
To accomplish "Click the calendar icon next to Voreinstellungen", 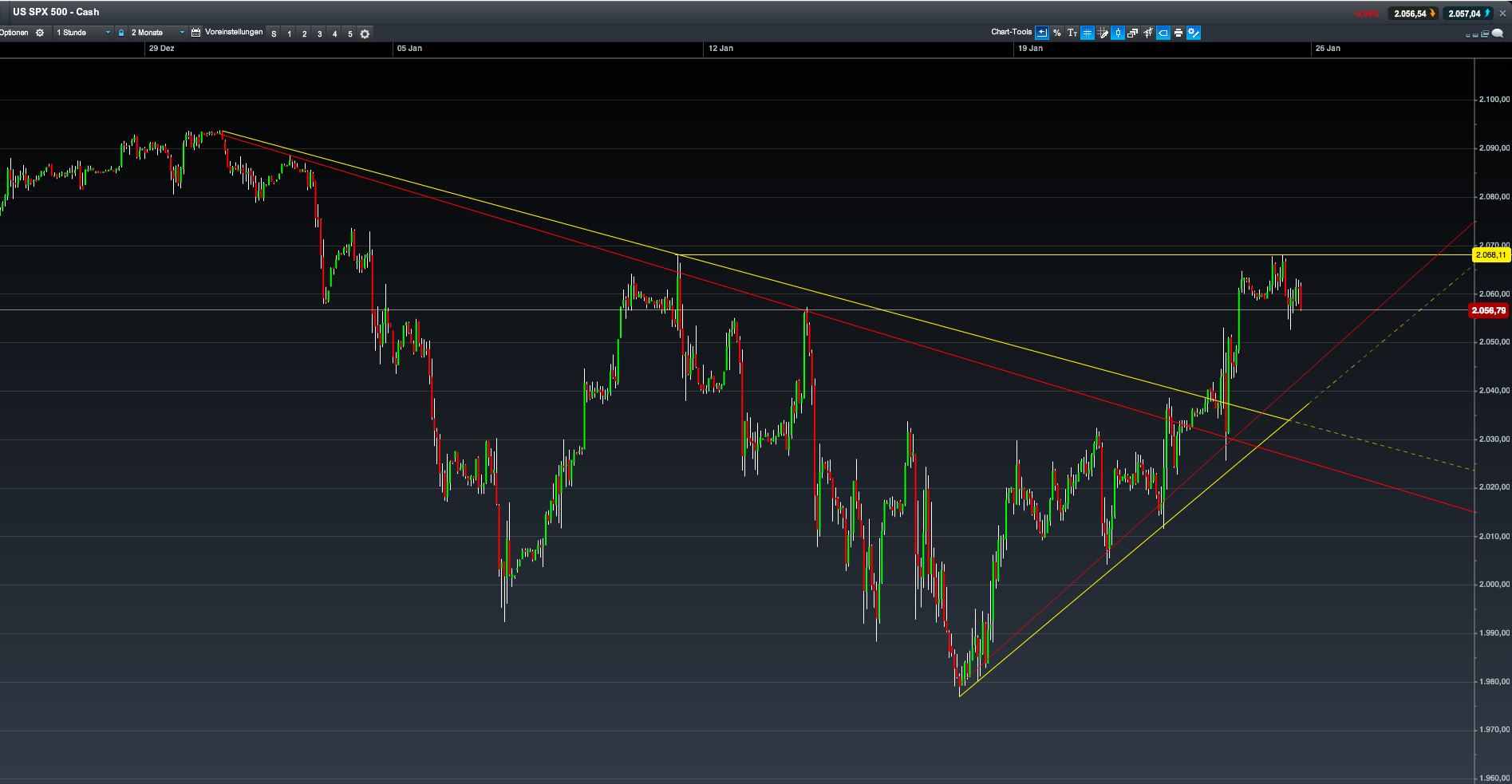I will (x=194, y=33).
